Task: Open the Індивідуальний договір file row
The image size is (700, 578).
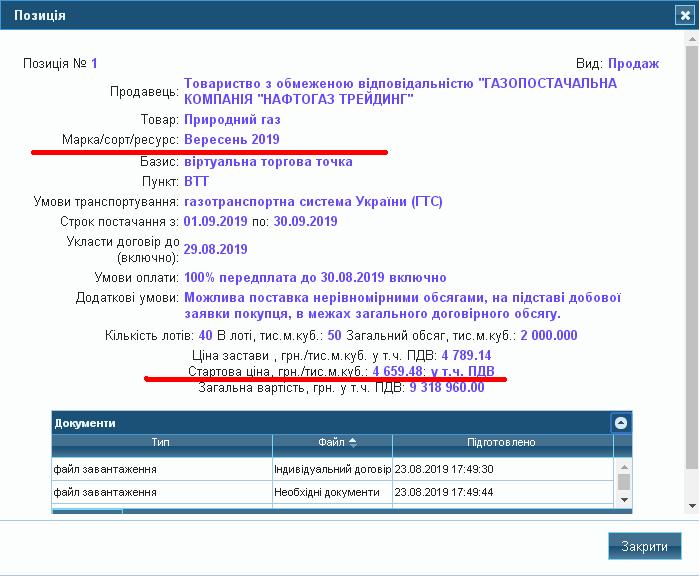Action: [333, 469]
